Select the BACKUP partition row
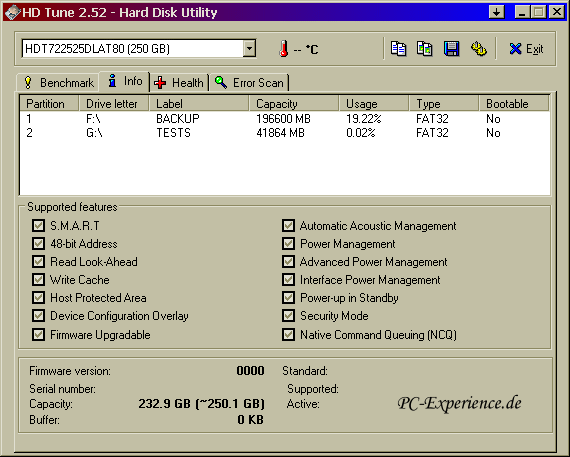This screenshot has height=457, width=570. click(285, 119)
